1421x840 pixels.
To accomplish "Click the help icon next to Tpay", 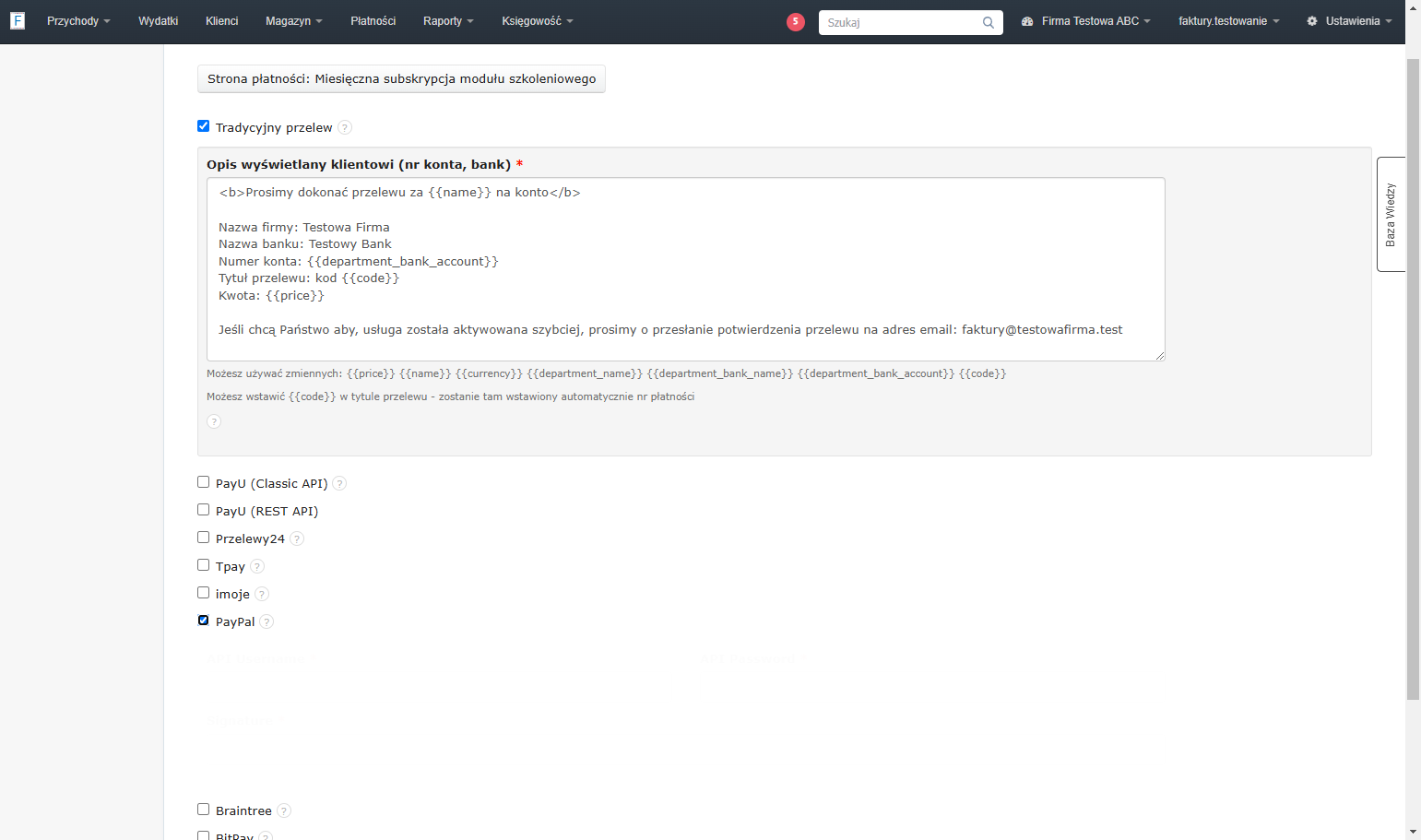I will [x=257, y=566].
